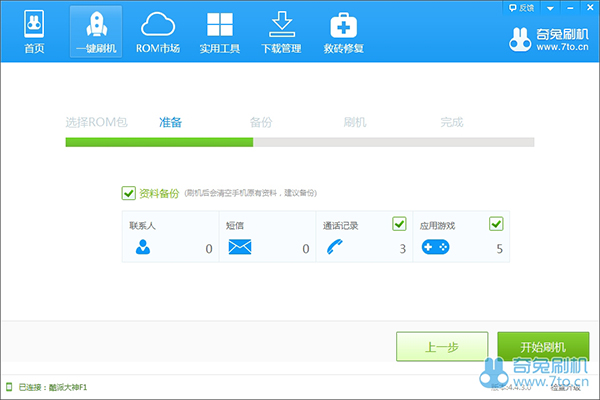Click the www.7to.cn header link
Screen dimensions: 600x400
tap(562, 47)
